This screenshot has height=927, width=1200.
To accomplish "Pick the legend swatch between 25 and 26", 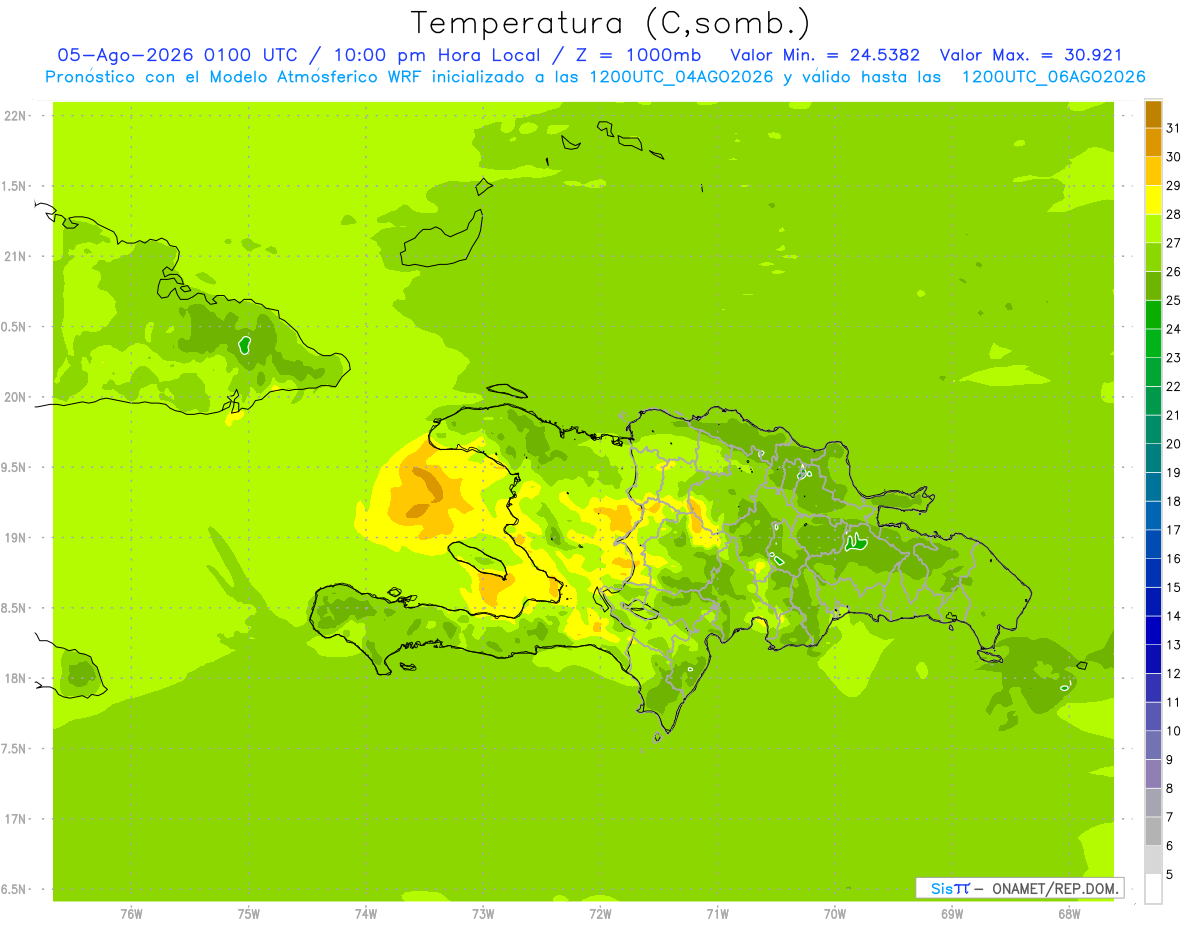I will pos(1153,286).
